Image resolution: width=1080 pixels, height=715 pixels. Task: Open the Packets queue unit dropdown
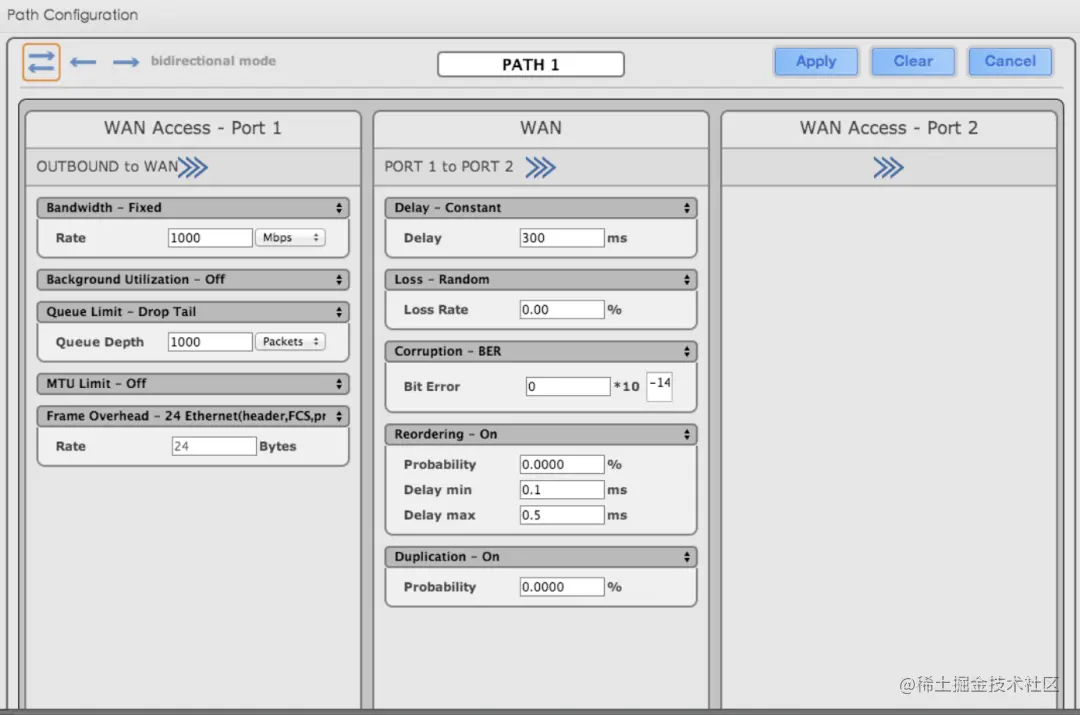pyautogui.click(x=290, y=342)
